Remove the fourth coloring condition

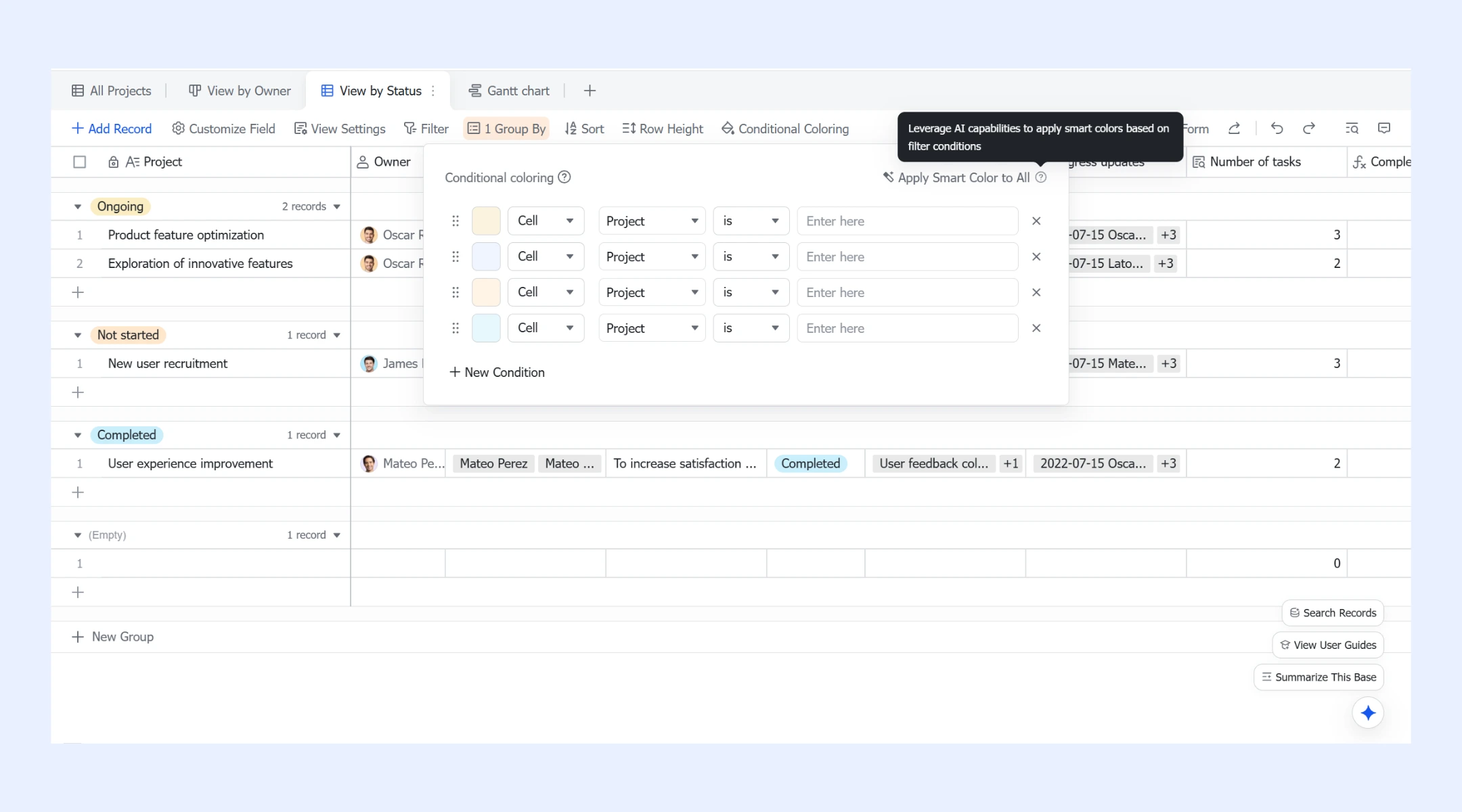pos(1036,328)
